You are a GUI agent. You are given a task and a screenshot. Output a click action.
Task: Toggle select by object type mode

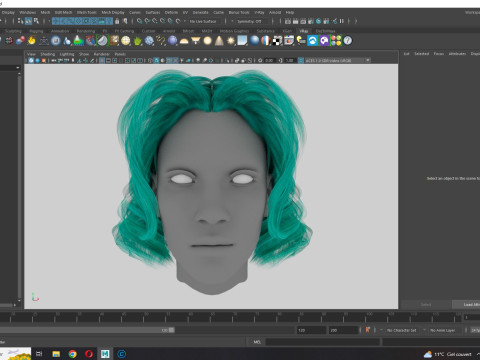[x=28, y=21]
